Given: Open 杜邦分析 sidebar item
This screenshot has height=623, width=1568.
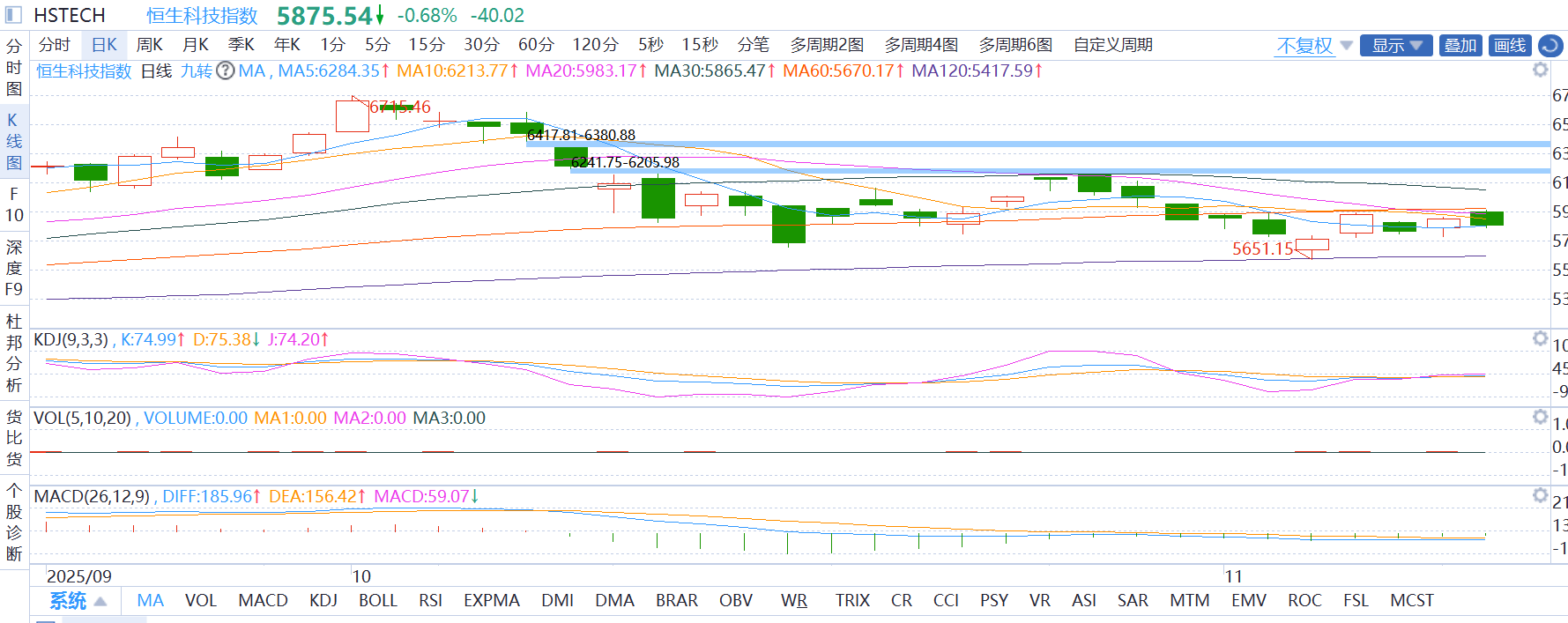Looking at the screenshot, I should tap(14, 352).
